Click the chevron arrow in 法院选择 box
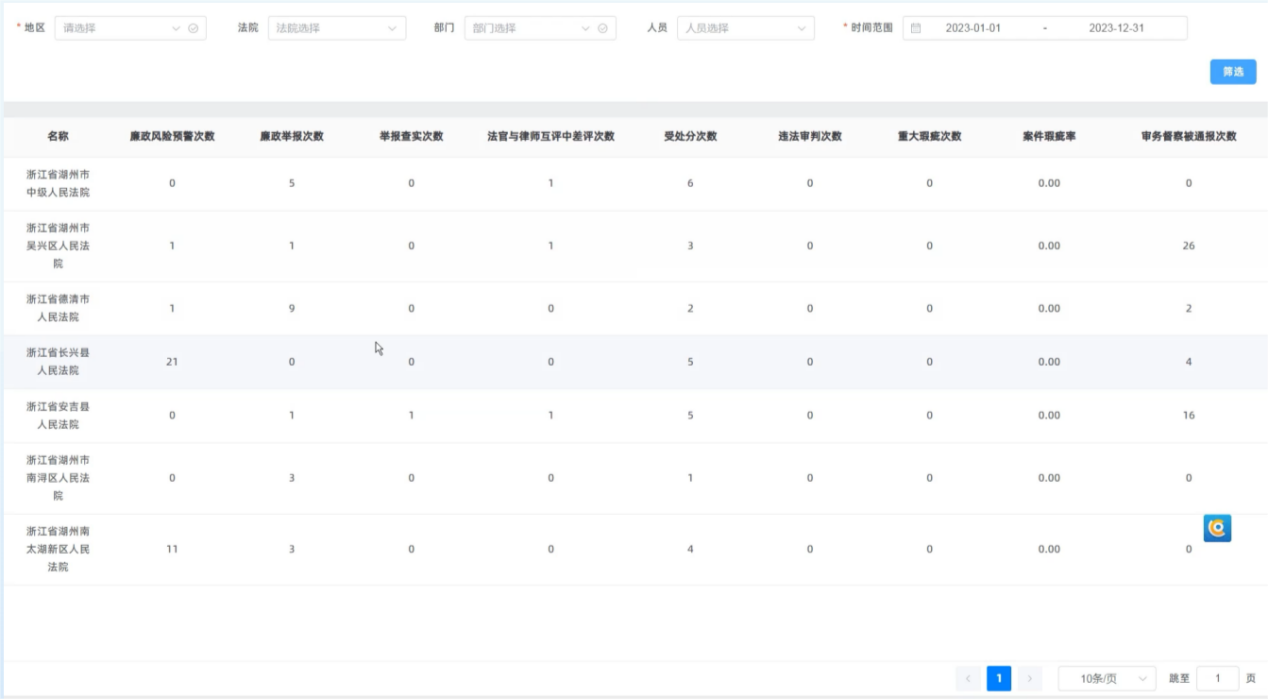 [392, 28]
